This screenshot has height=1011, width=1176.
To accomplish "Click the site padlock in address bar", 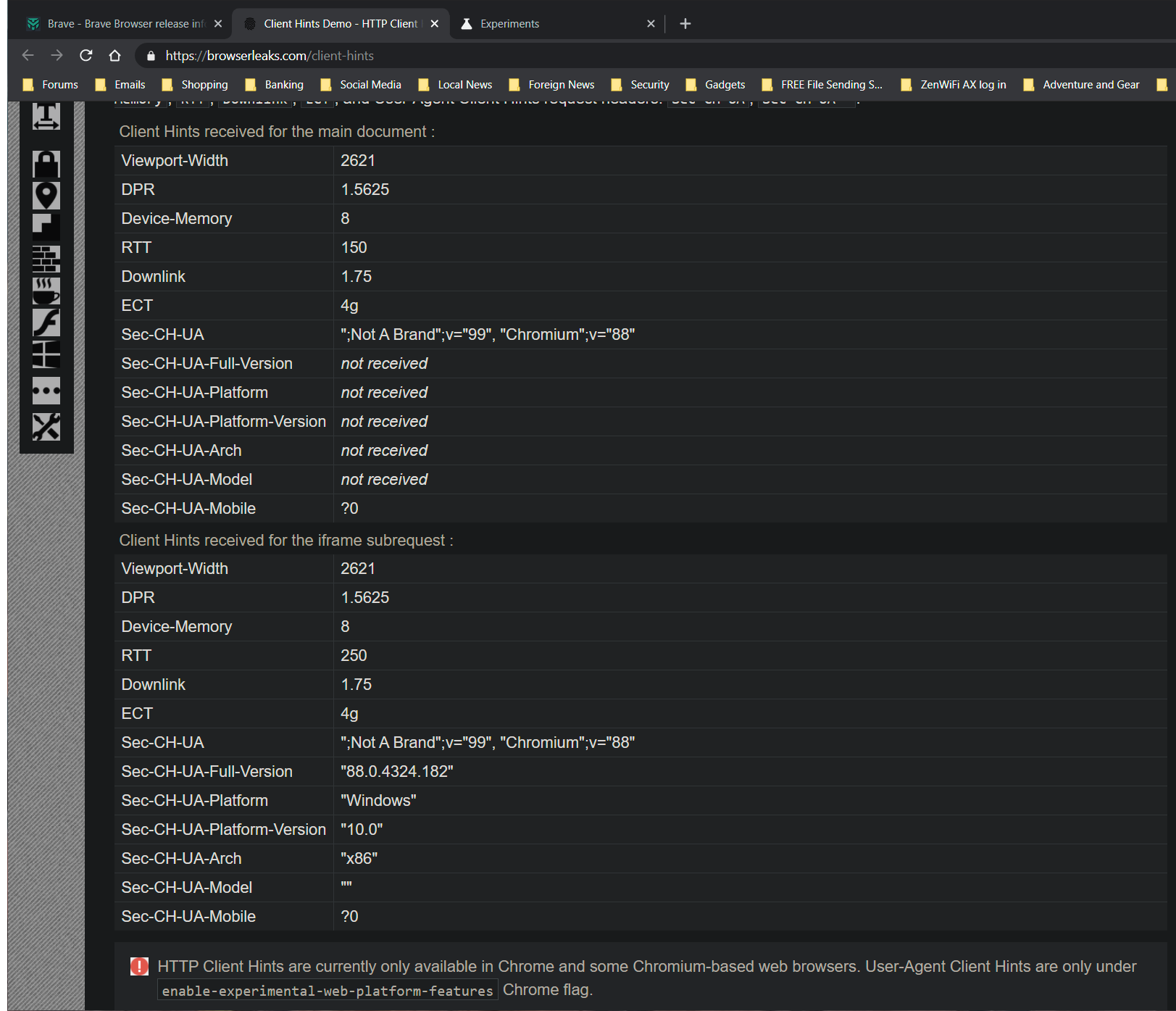I will (151, 56).
